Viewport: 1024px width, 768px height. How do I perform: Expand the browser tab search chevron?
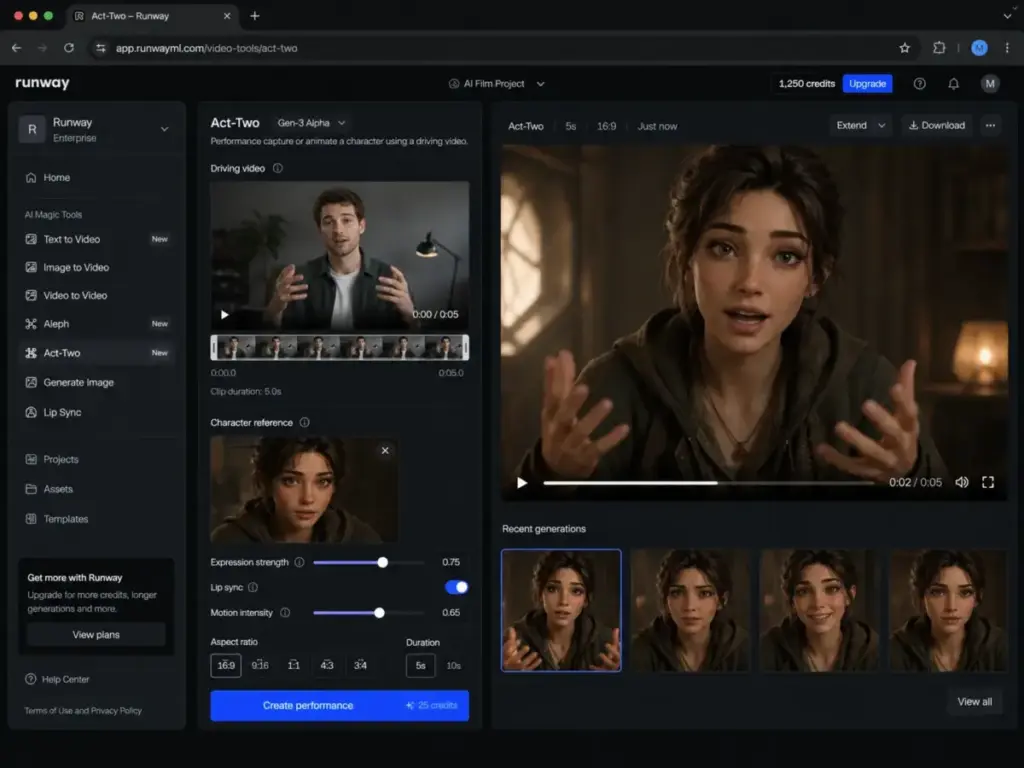pyautogui.click(x=1007, y=16)
